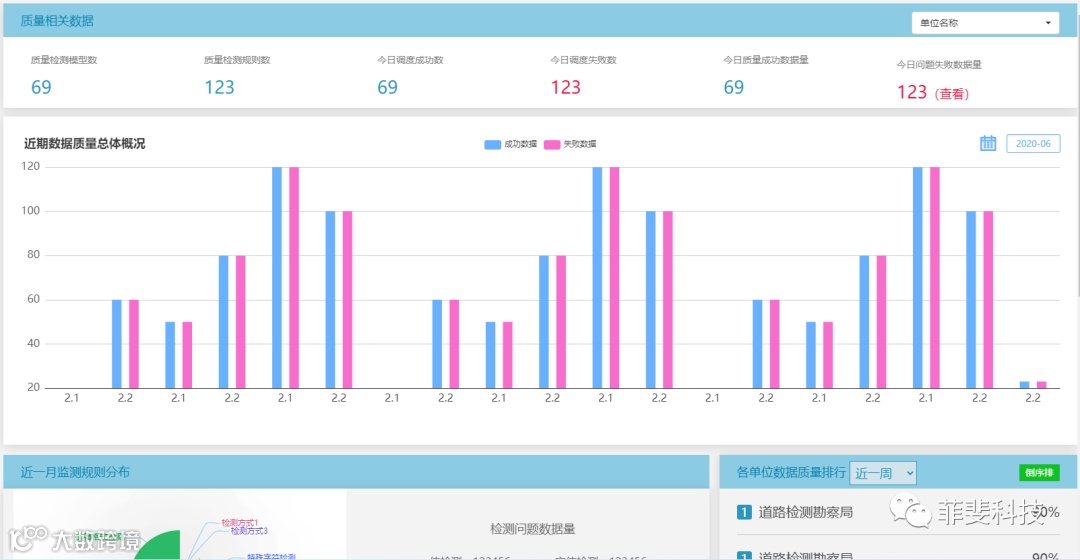Viewport: 1080px width, 560px height.
Task: Select the 质量检测模型数 label
Action: pyautogui.click(x=64, y=60)
